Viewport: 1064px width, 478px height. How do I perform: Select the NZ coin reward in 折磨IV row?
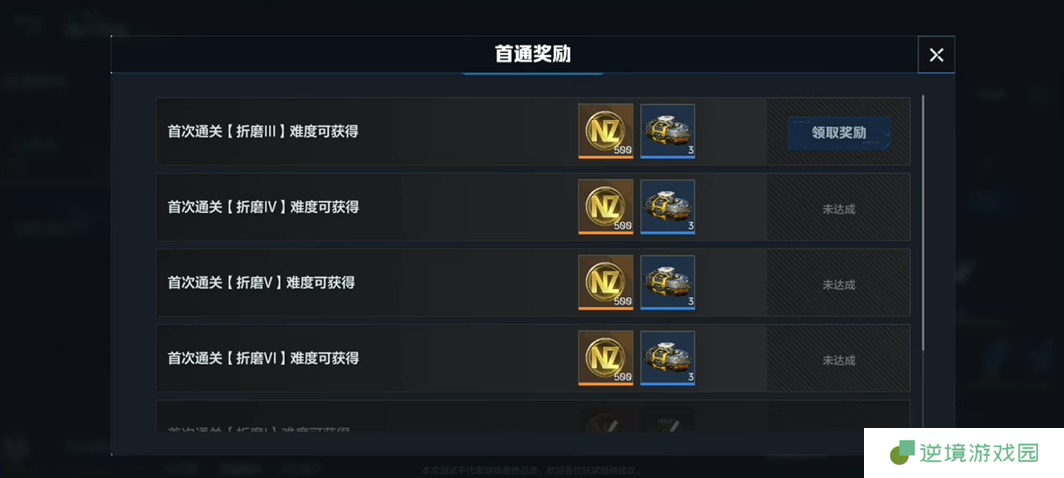605,207
